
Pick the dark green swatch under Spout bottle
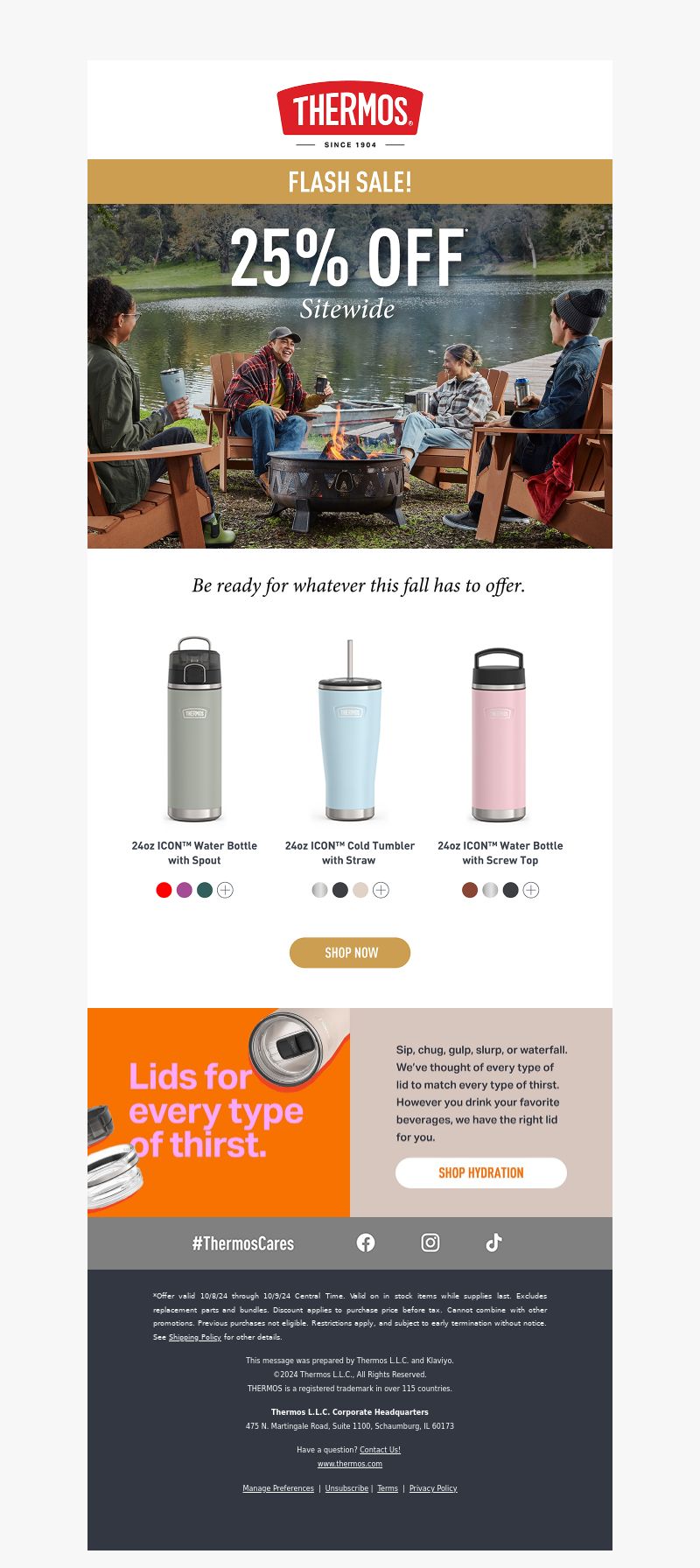point(205,890)
